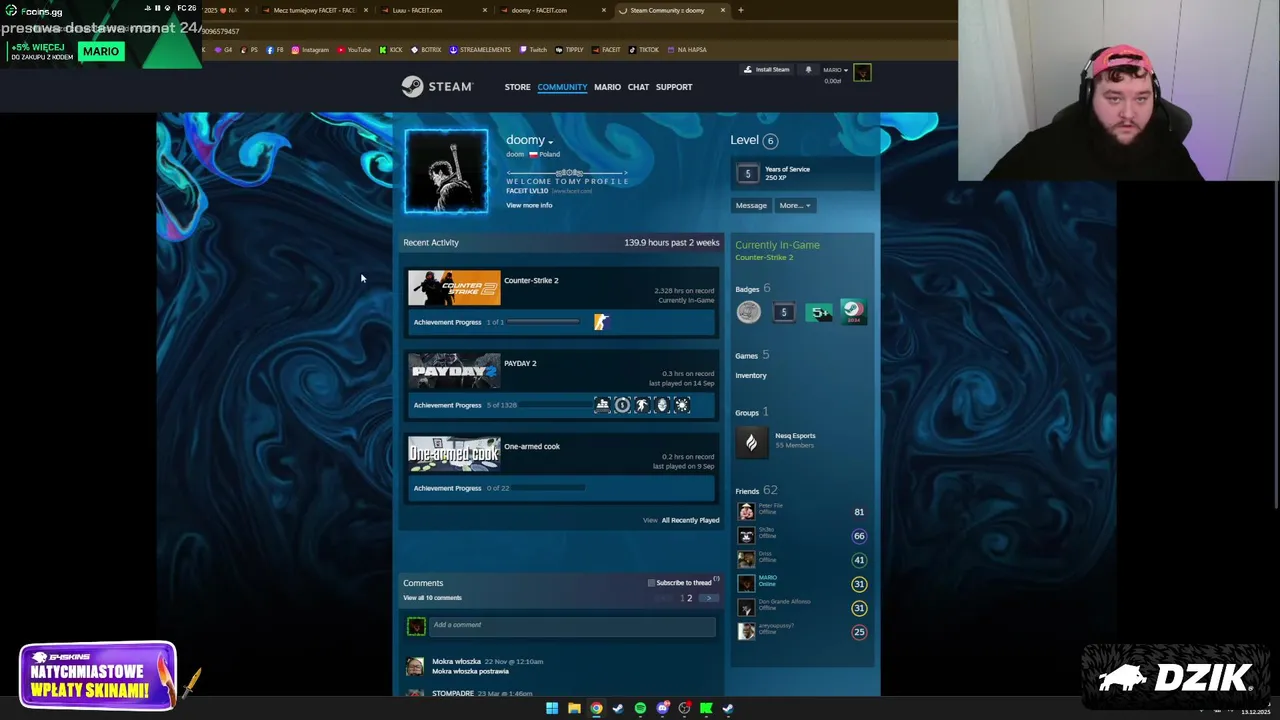Open the Inventory link

click(751, 375)
